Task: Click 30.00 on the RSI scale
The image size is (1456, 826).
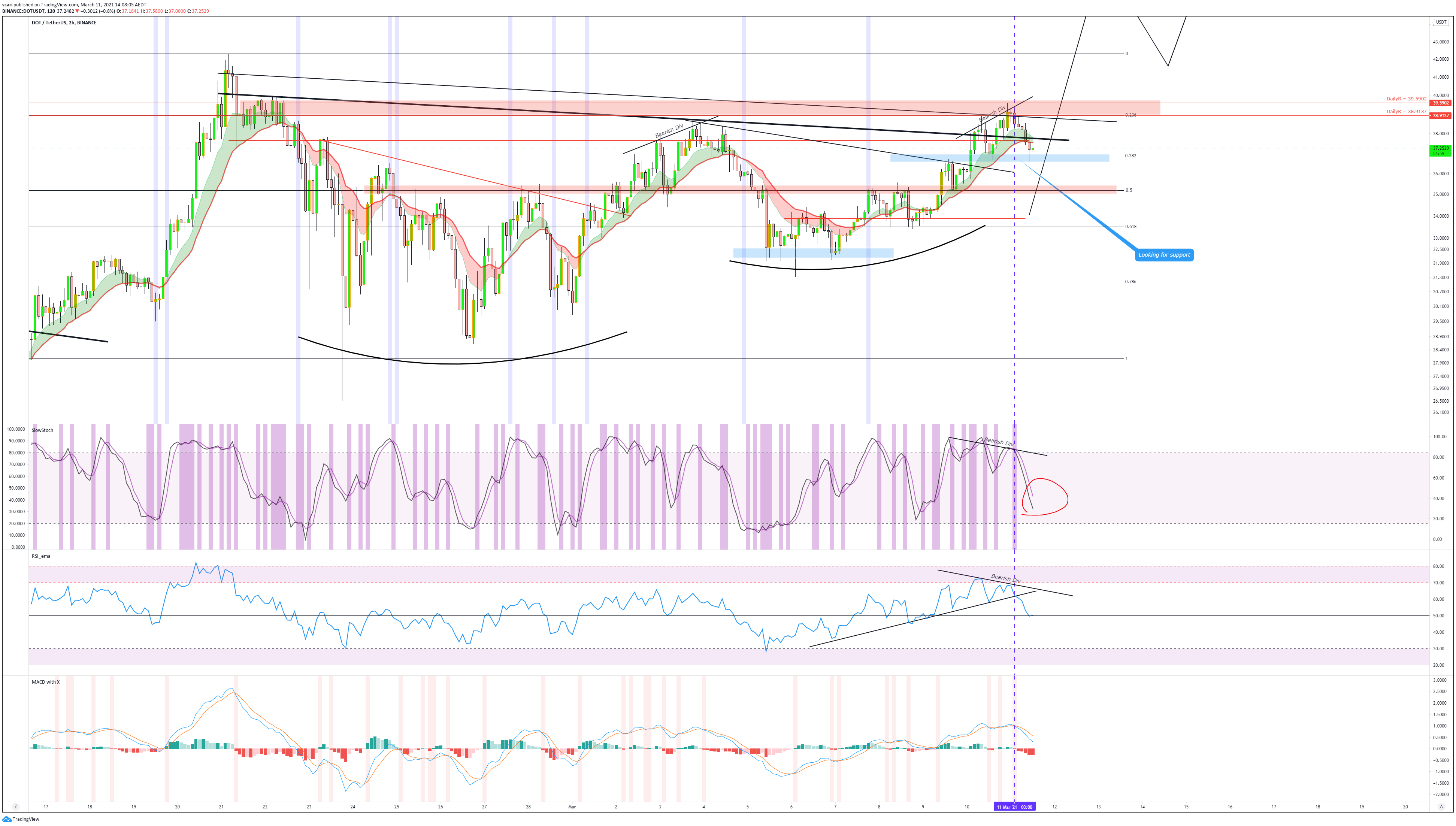Action: (1438, 649)
